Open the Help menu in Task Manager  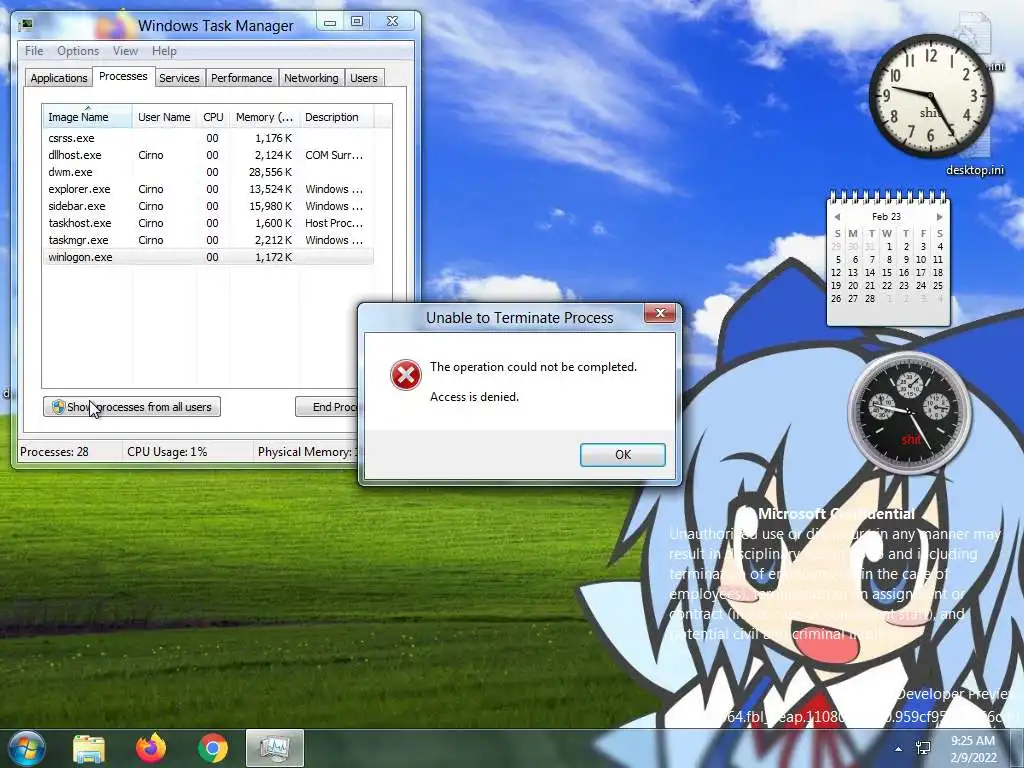coord(164,51)
